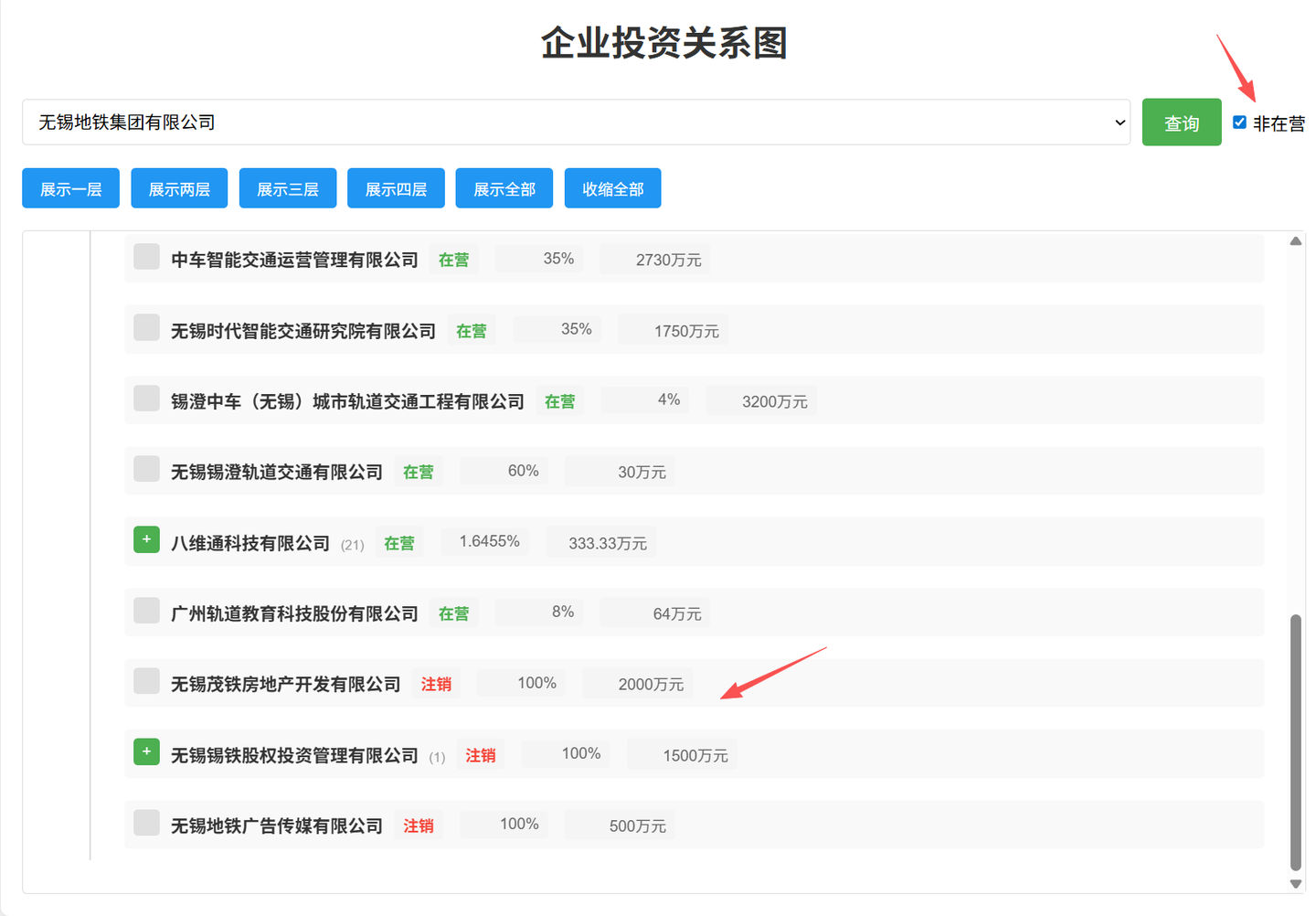Viewport: 1316px width, 916px height.
Task: Click the gray box beside 中车智能交通运营管理有限公司
Action: 146,256
